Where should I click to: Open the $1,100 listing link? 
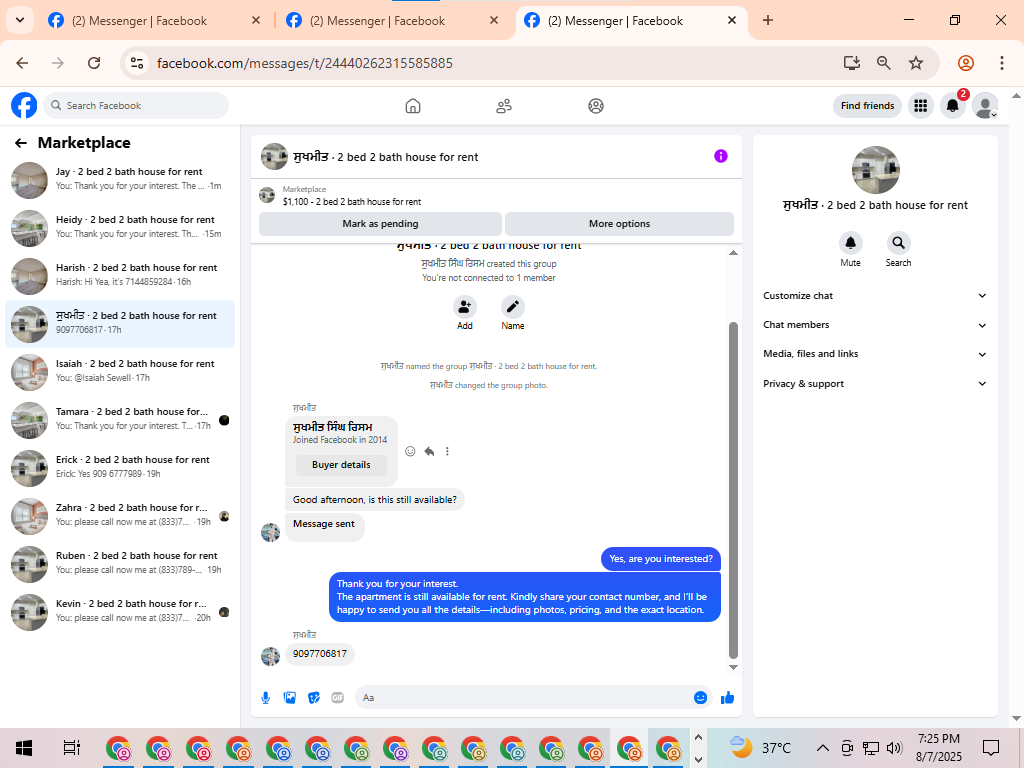pos(351,202)
